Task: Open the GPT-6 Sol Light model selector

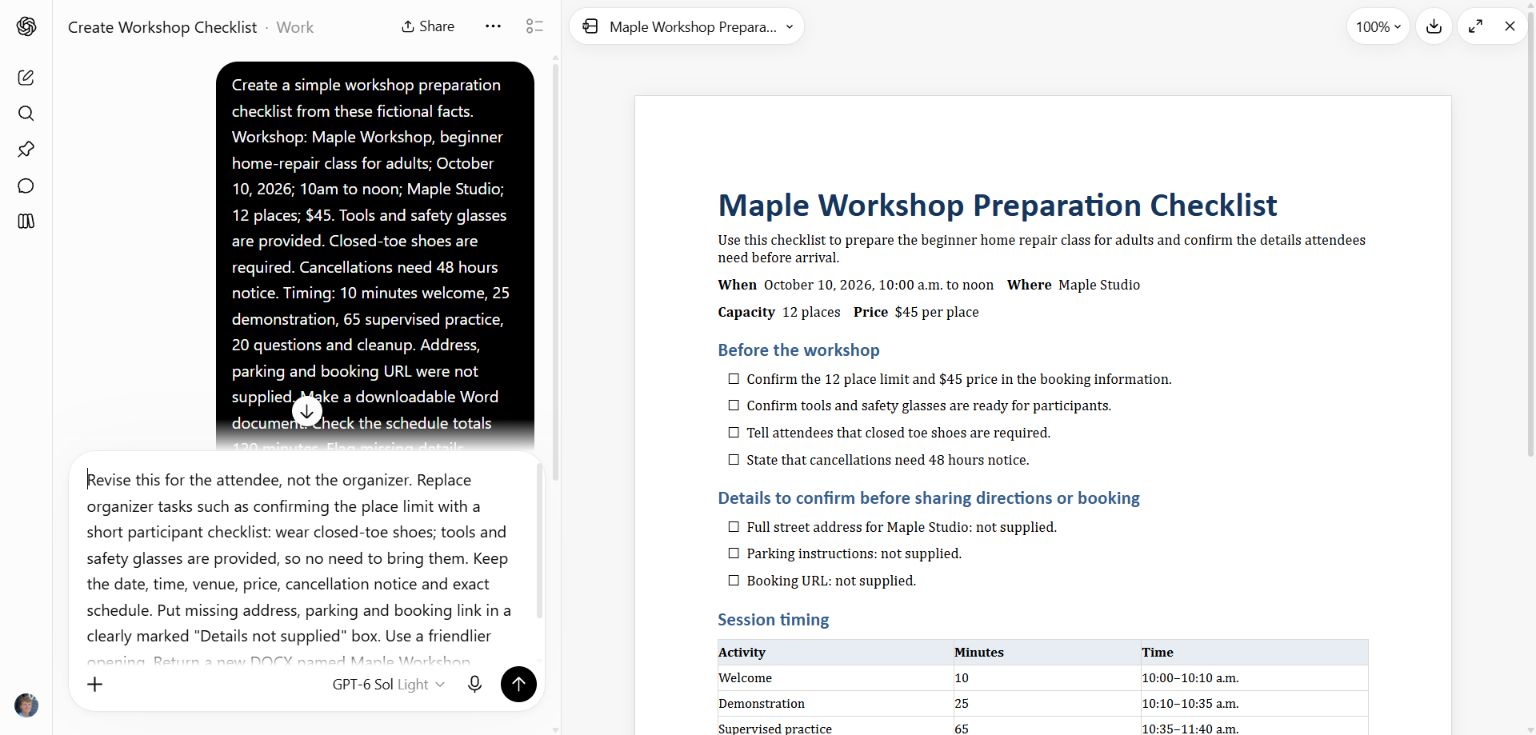Action: click(x=389, y=684)
